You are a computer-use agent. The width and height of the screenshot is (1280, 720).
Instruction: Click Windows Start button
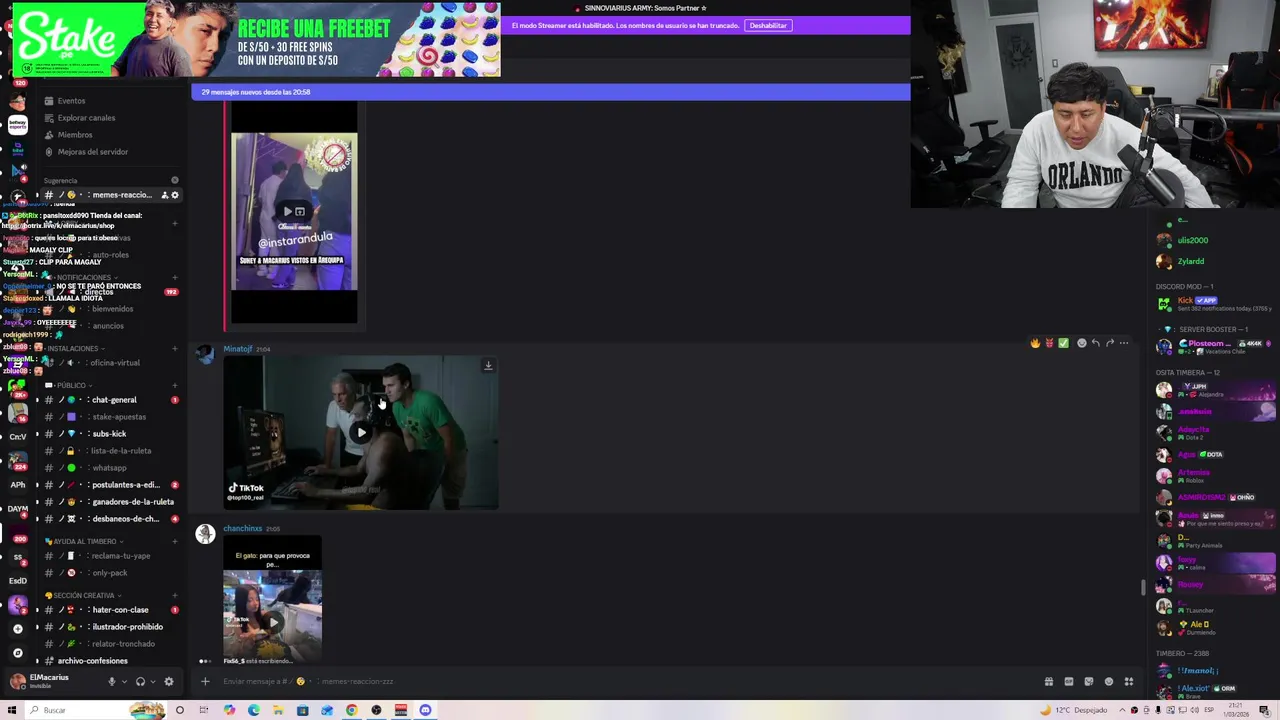pos(13,710)
